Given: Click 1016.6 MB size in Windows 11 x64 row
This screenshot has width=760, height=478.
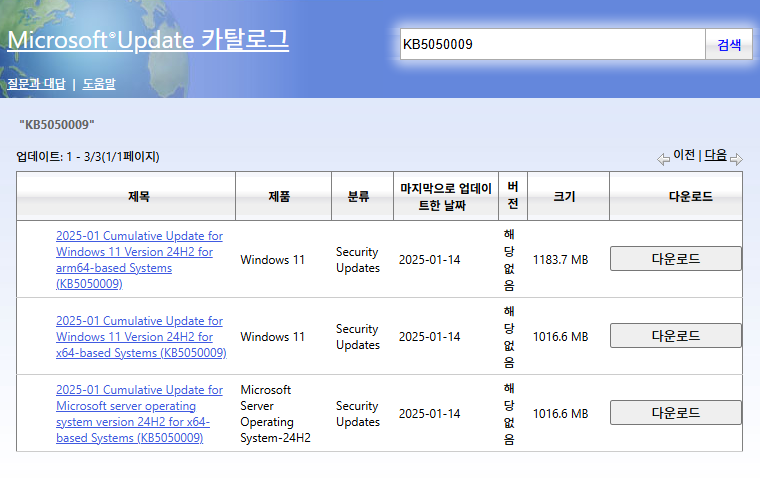Looking at the screenshot, I should pyautogui.click(x=560, y=337).
